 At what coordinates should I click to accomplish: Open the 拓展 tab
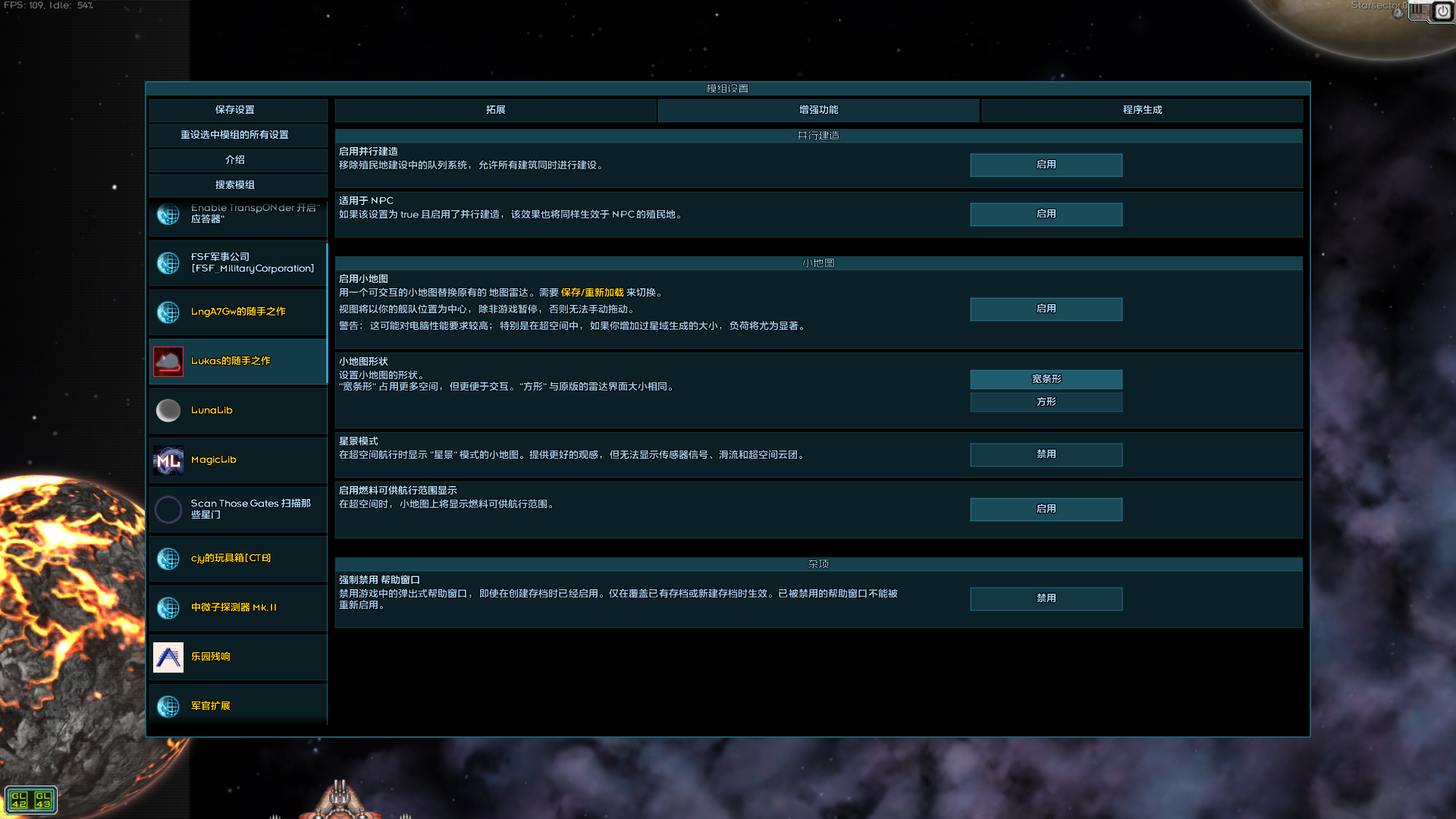point(496,110)
